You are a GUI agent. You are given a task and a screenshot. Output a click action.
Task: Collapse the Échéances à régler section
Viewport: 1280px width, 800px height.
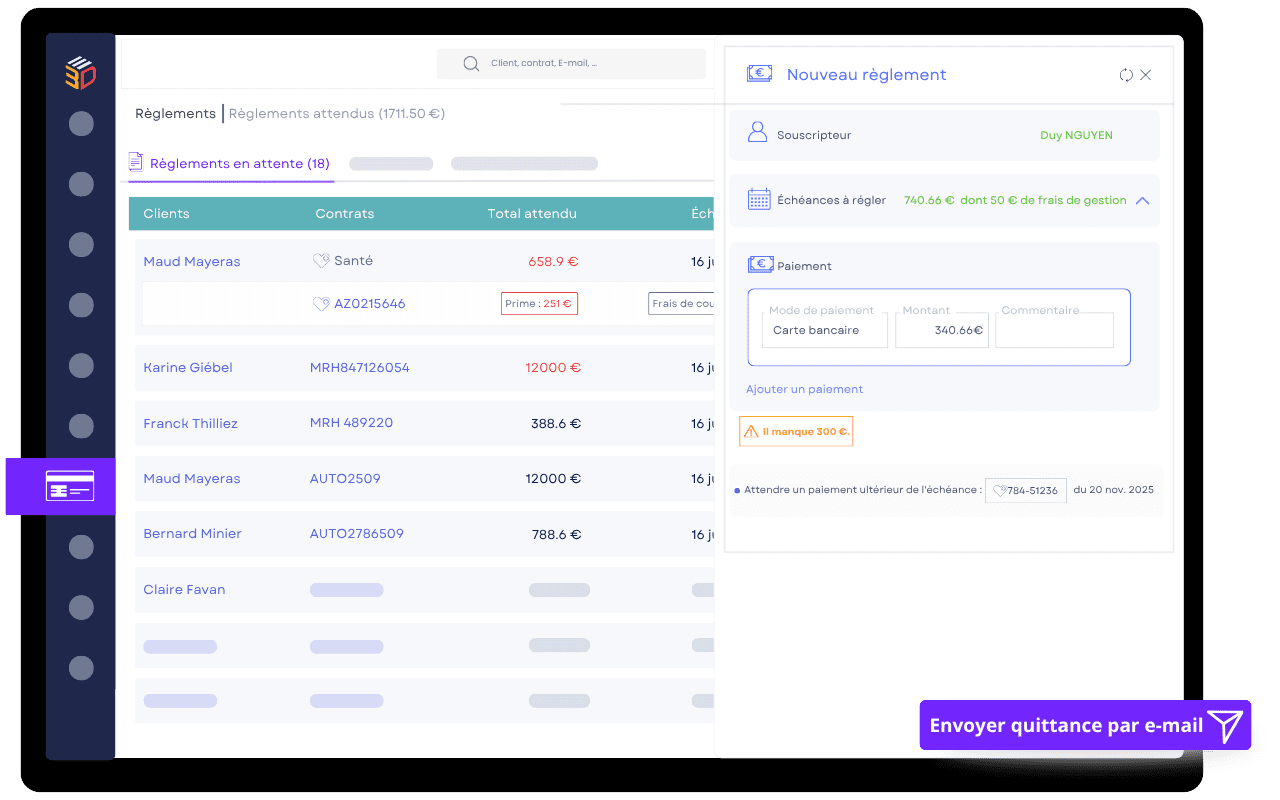[1142, 200]
